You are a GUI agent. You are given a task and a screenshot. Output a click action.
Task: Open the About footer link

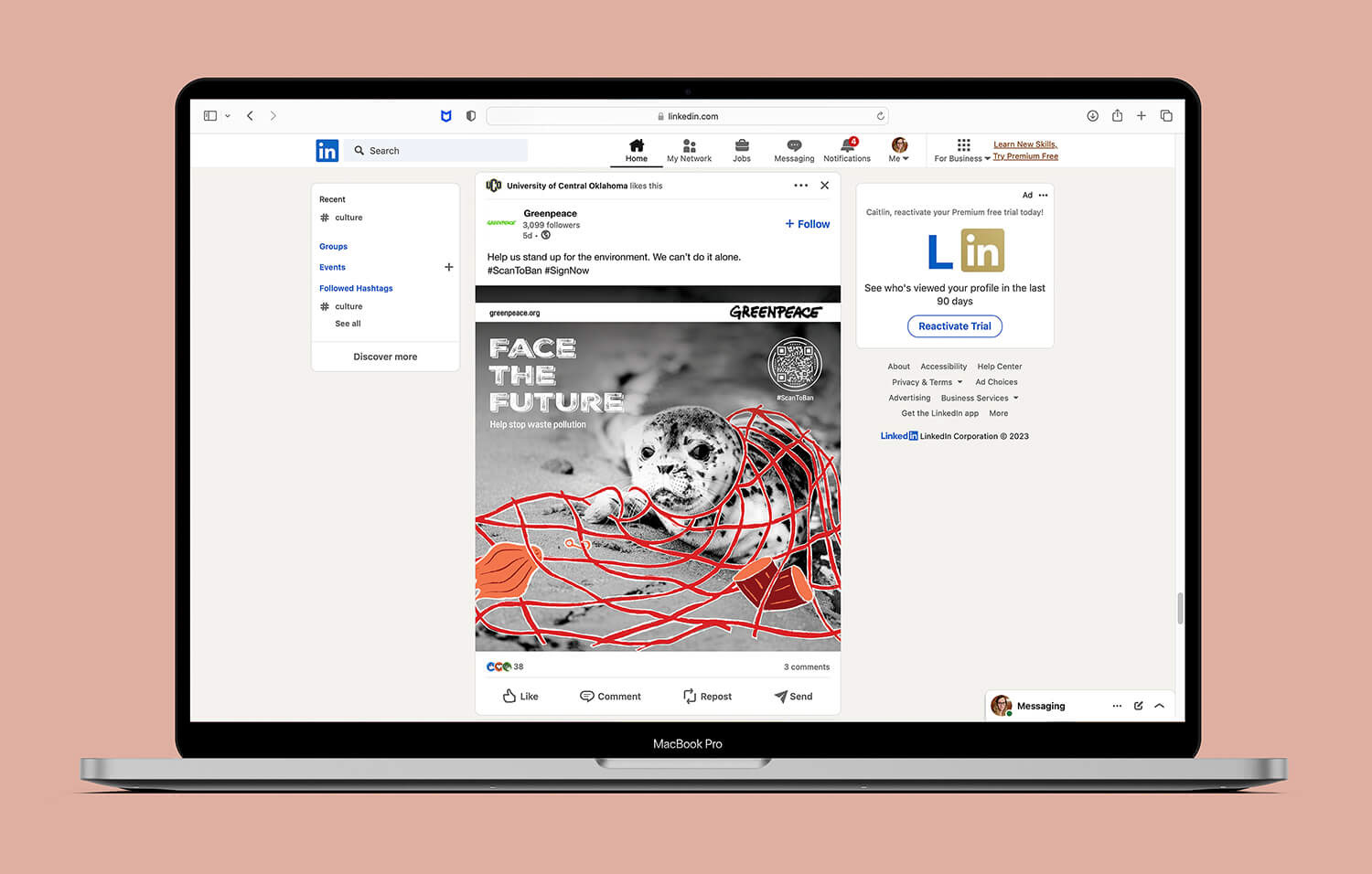point(899,367)
